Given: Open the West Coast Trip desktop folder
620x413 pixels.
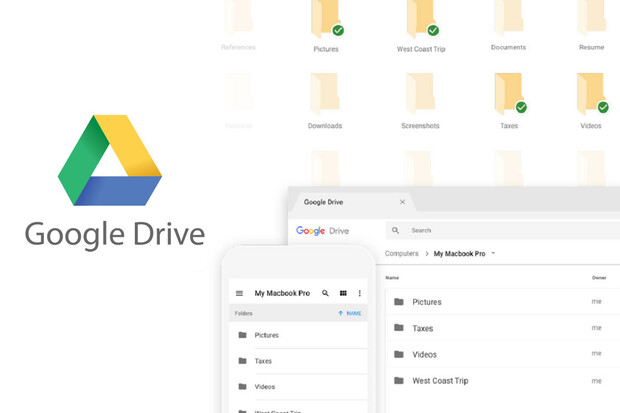Looking at the screenshot, I should coord(420,19).
